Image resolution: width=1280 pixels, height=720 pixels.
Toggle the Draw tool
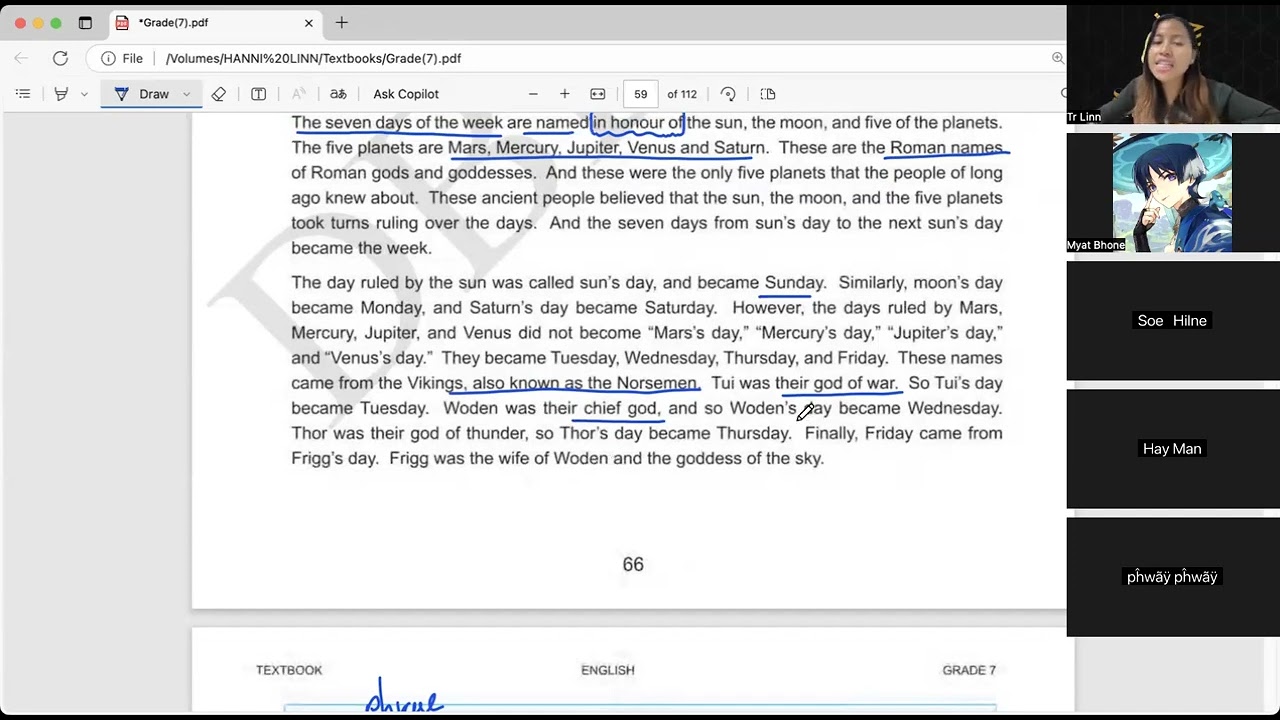tap(142, 94)
